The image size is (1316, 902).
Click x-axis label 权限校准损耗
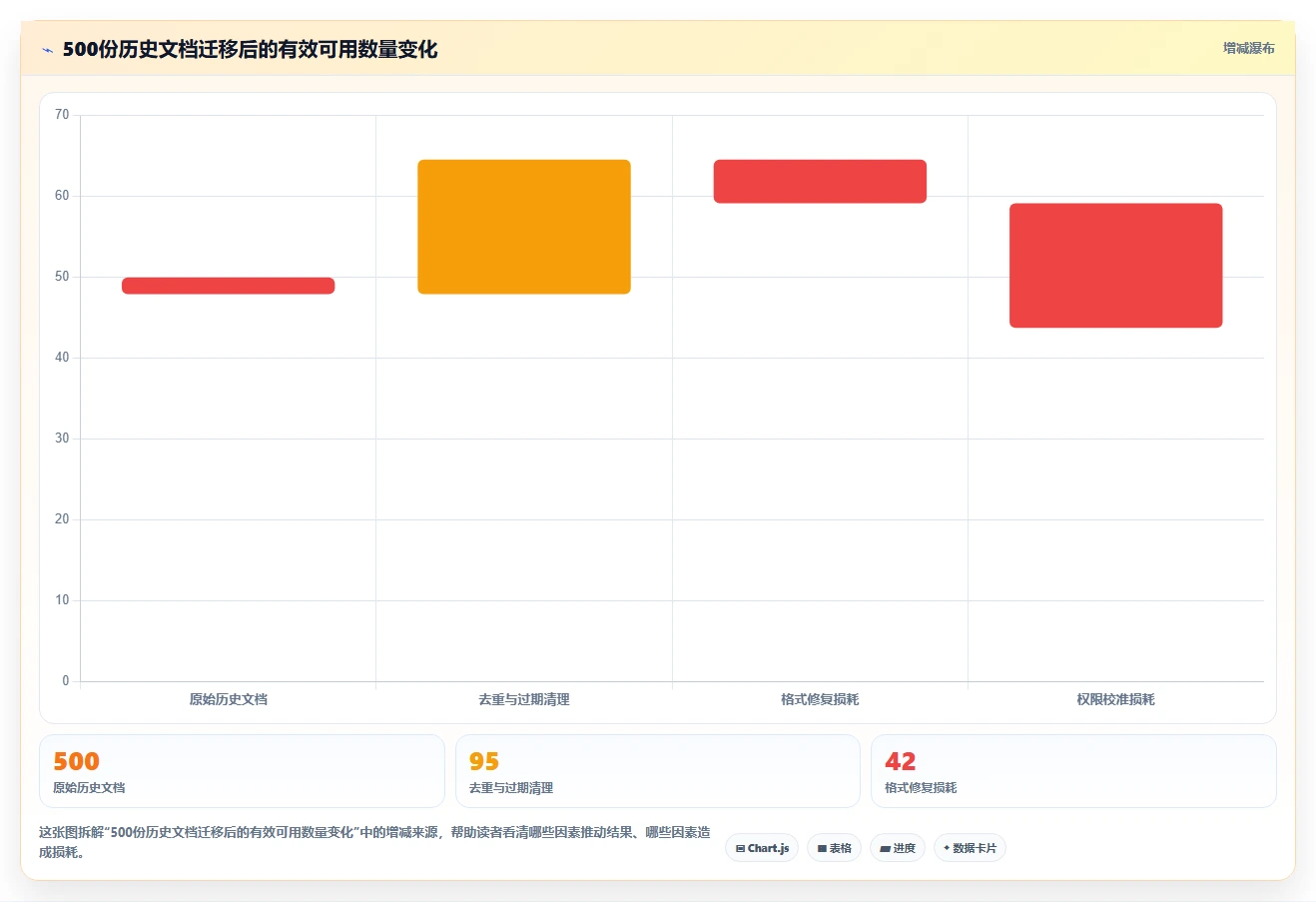coord(1116,699)
